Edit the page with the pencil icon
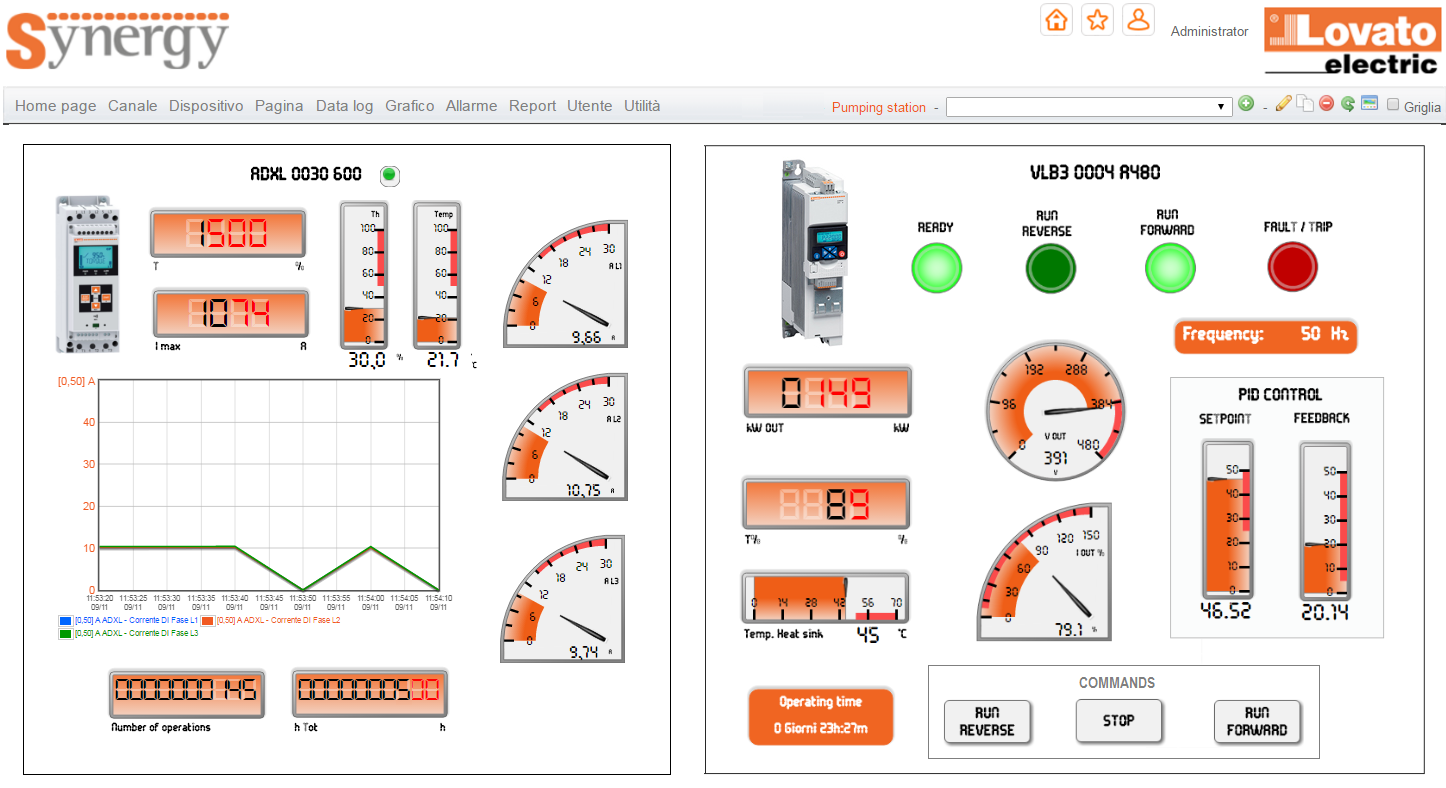 tap(1284, 104)
